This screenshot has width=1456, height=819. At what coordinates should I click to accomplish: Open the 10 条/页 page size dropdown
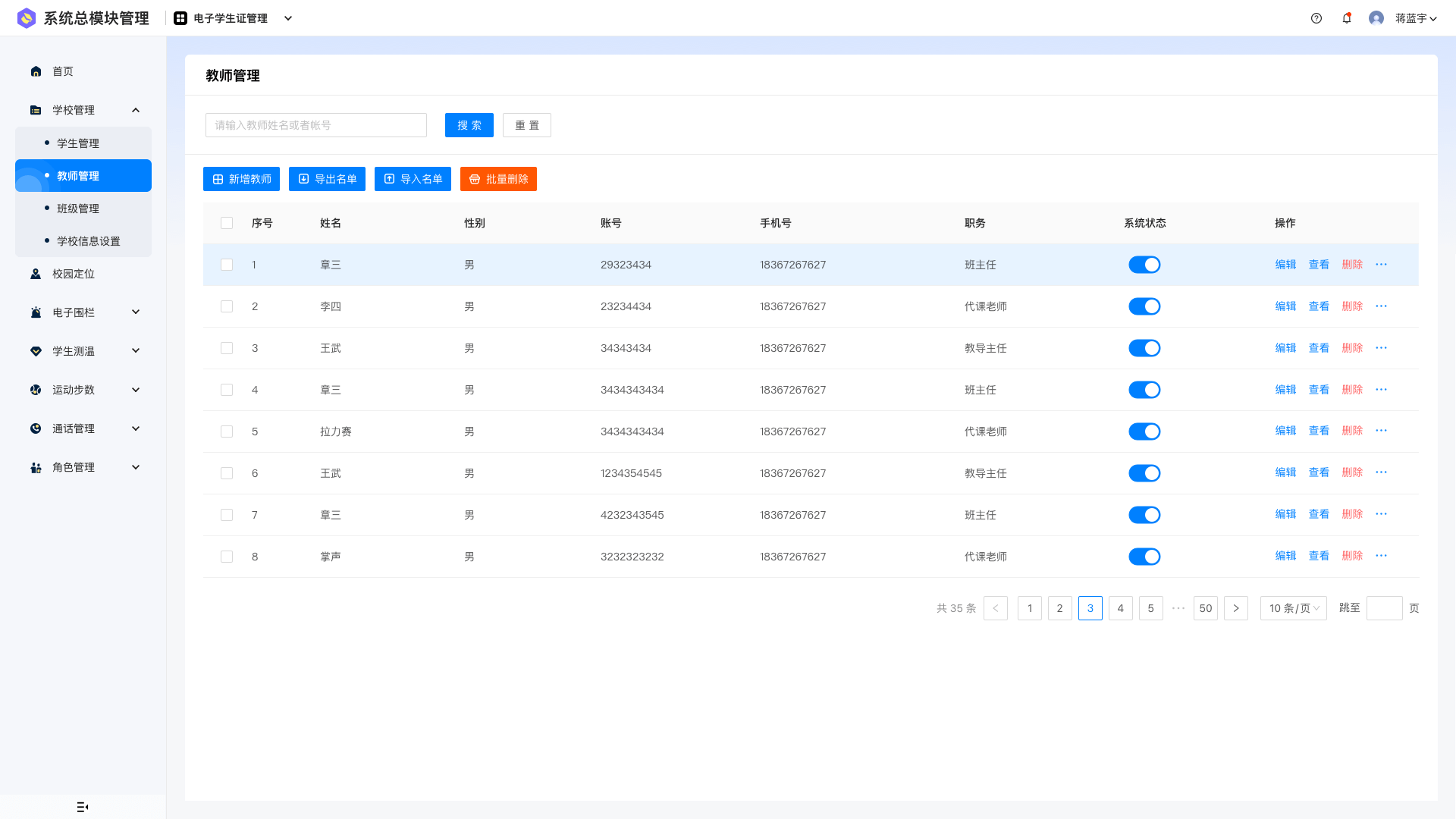pos(1293,608)
